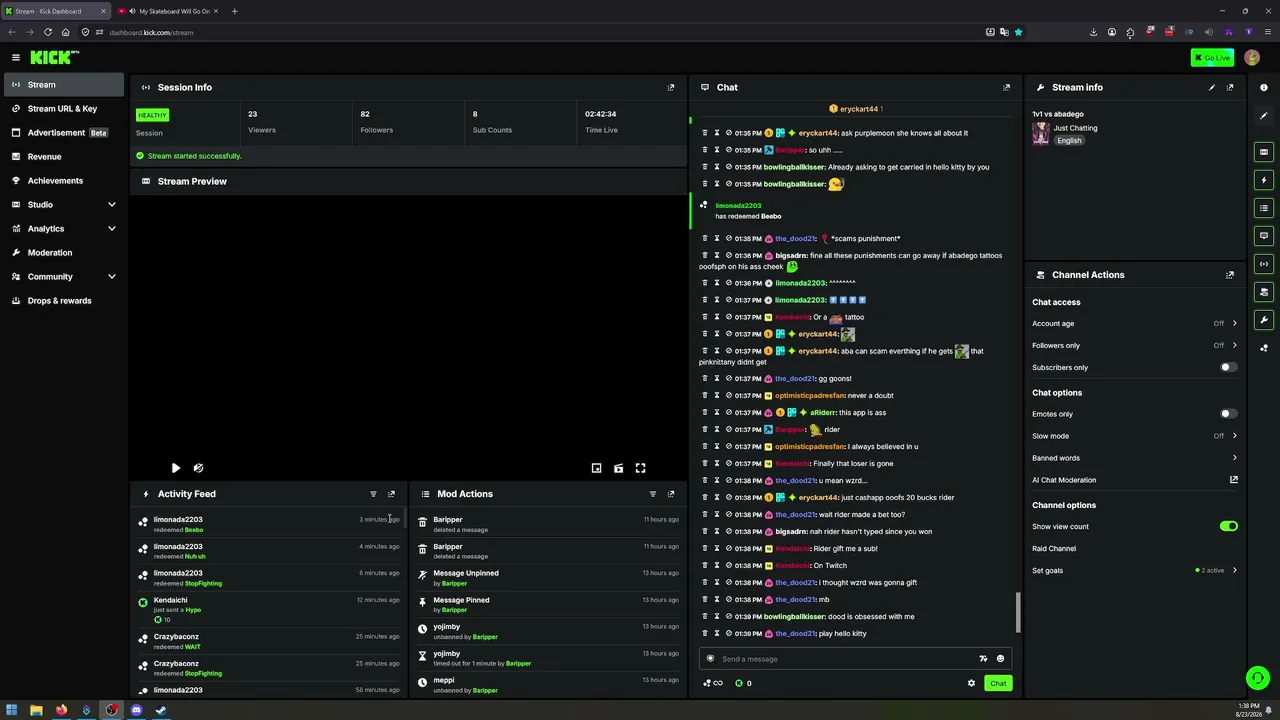Screen dimensions: 1280x720
Task: Toggle Channel Actions widget in right sidebar
Action: click(x=1264, y=292)
